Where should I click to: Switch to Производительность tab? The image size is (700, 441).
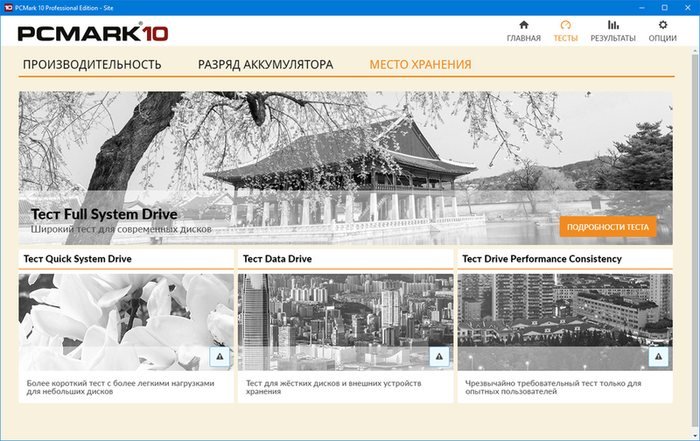92,65
